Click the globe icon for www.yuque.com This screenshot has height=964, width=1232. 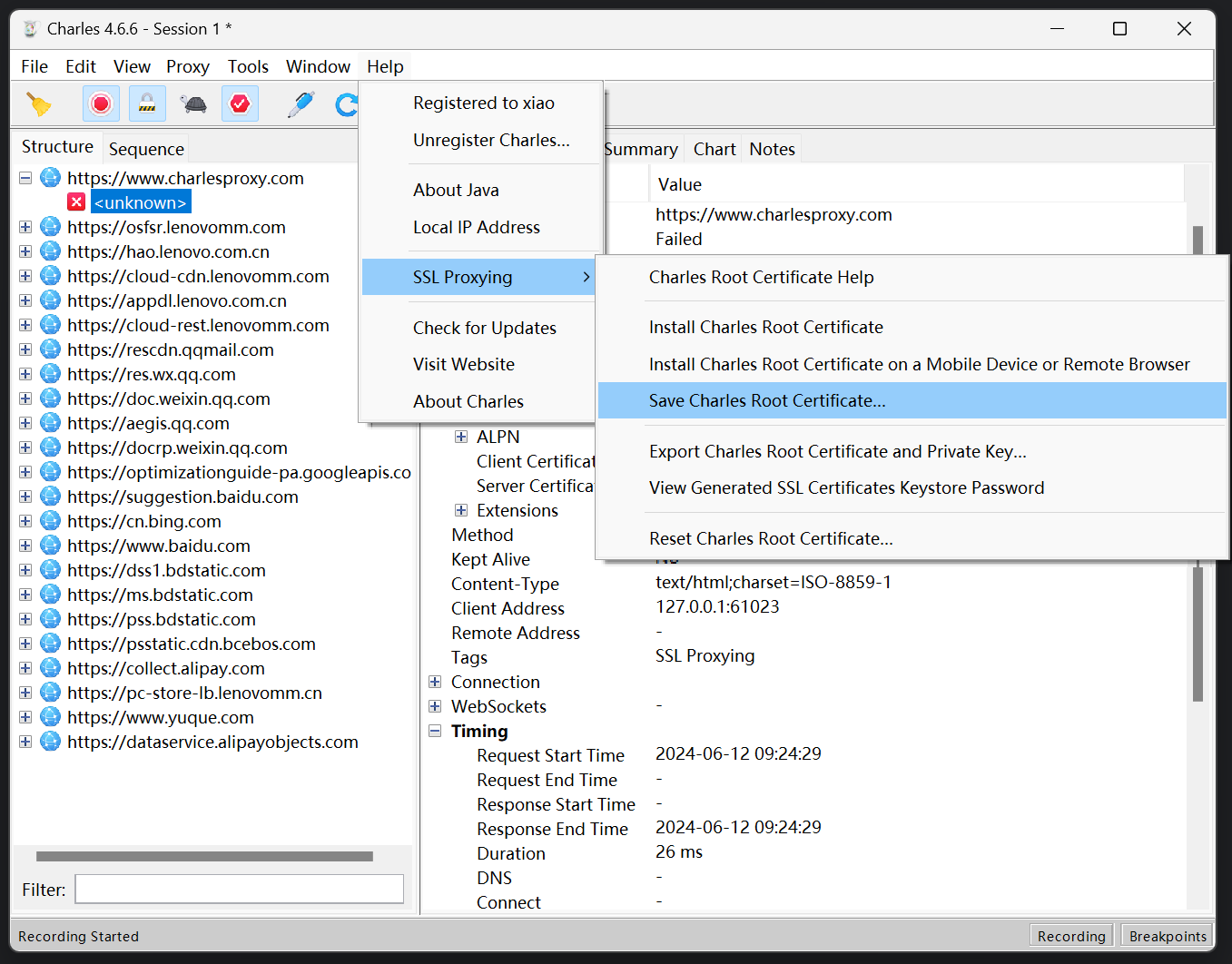tap(51, 717)
